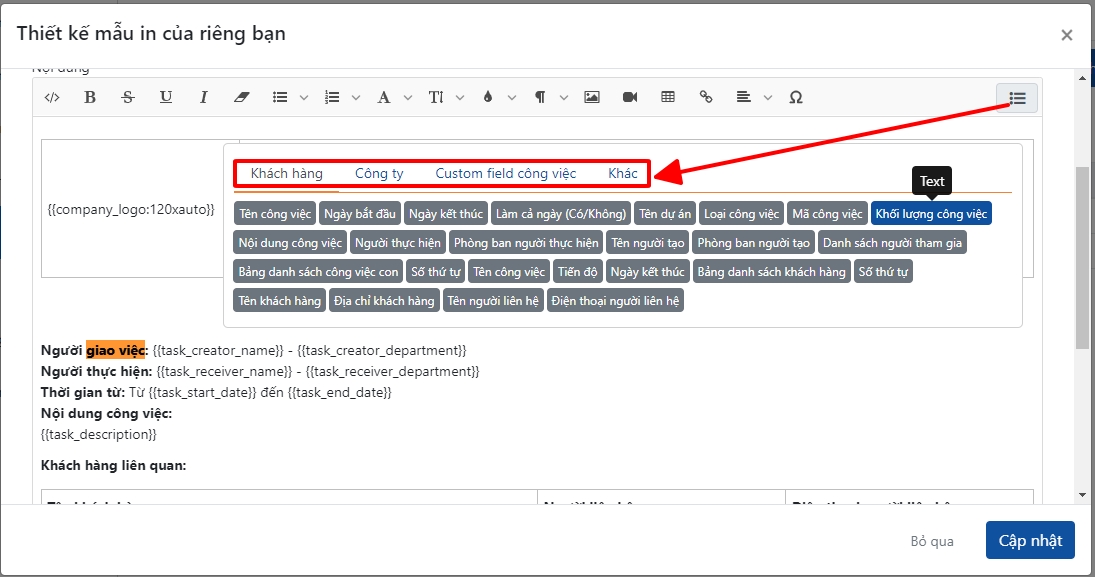
Task: Apply bold formatting
Action: (x=90, y=97)
